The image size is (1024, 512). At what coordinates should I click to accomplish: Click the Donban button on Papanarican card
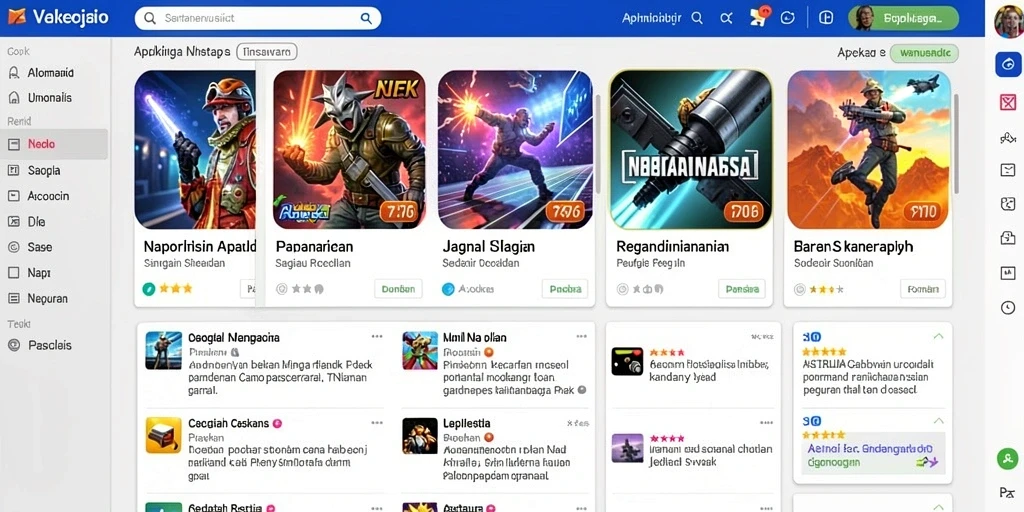click(x=398, y=289)
